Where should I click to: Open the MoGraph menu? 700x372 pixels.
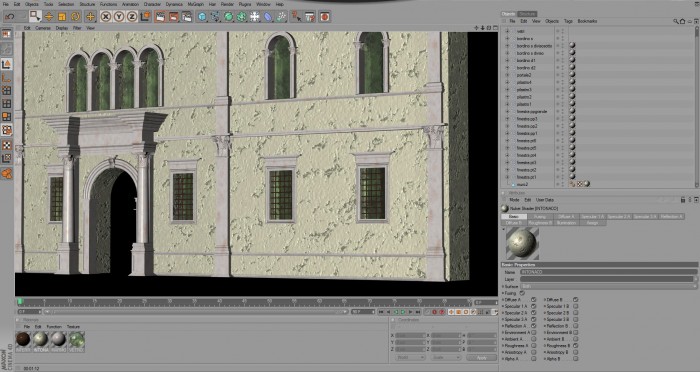click(196, 4)
